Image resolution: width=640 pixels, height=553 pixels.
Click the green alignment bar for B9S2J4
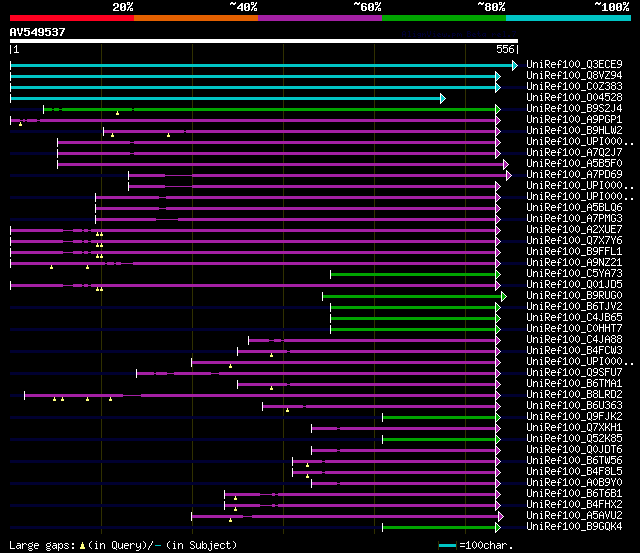[x=269, y=109]
